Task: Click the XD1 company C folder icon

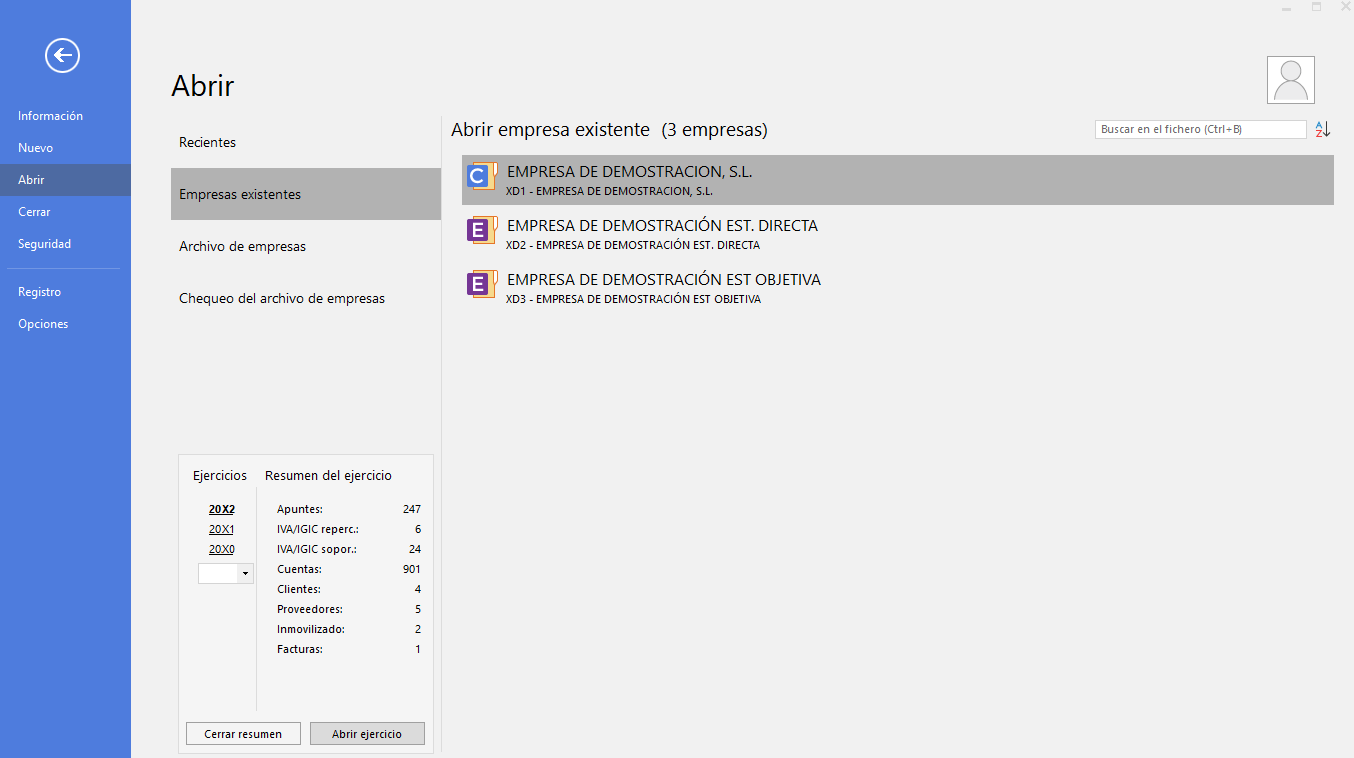Action: (x=482, y=177)
